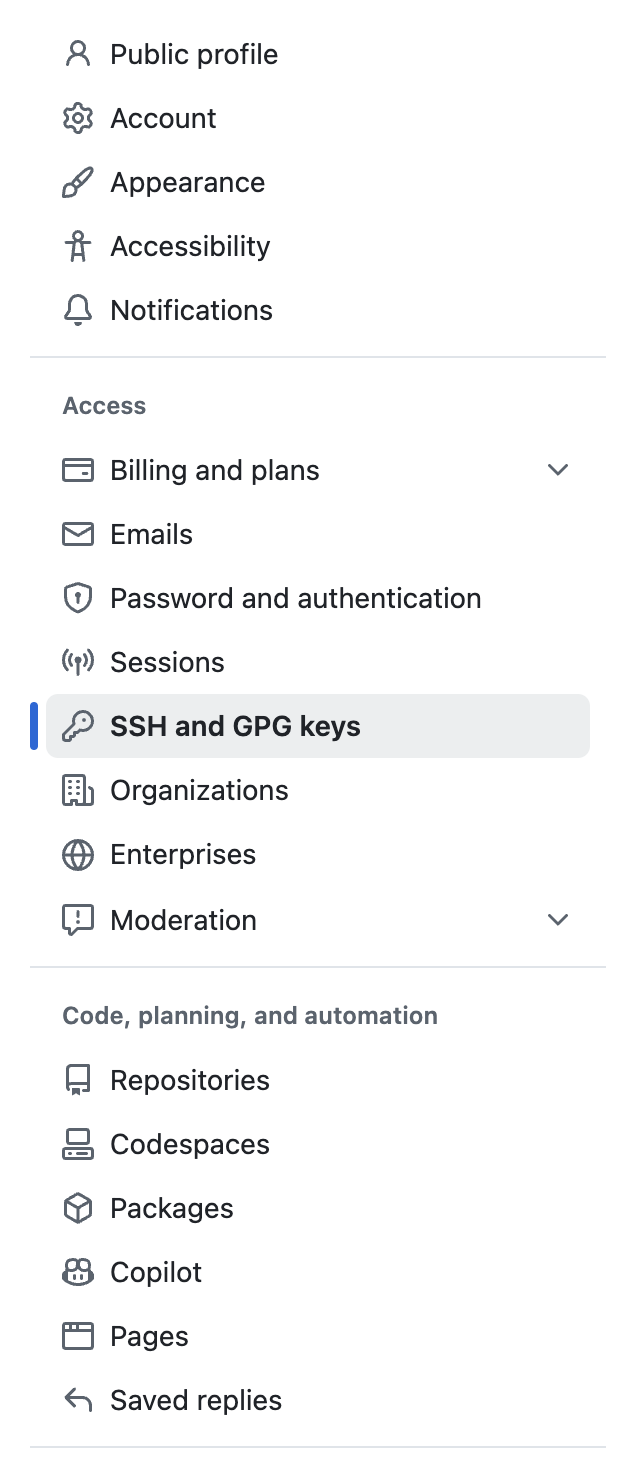This screenshot has height=1458, width=640.
Task: Open SSH and GPG keys settings
Action: point(235,726)
